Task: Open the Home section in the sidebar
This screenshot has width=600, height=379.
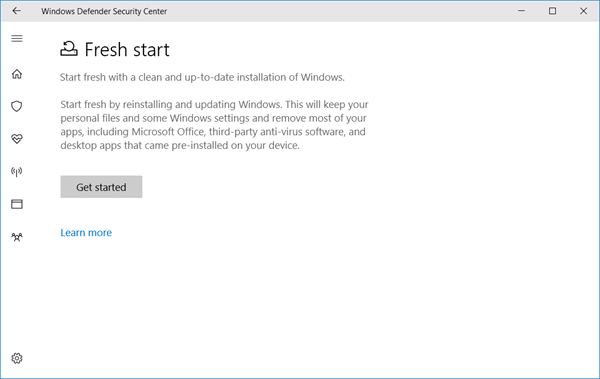Action: 17,74
